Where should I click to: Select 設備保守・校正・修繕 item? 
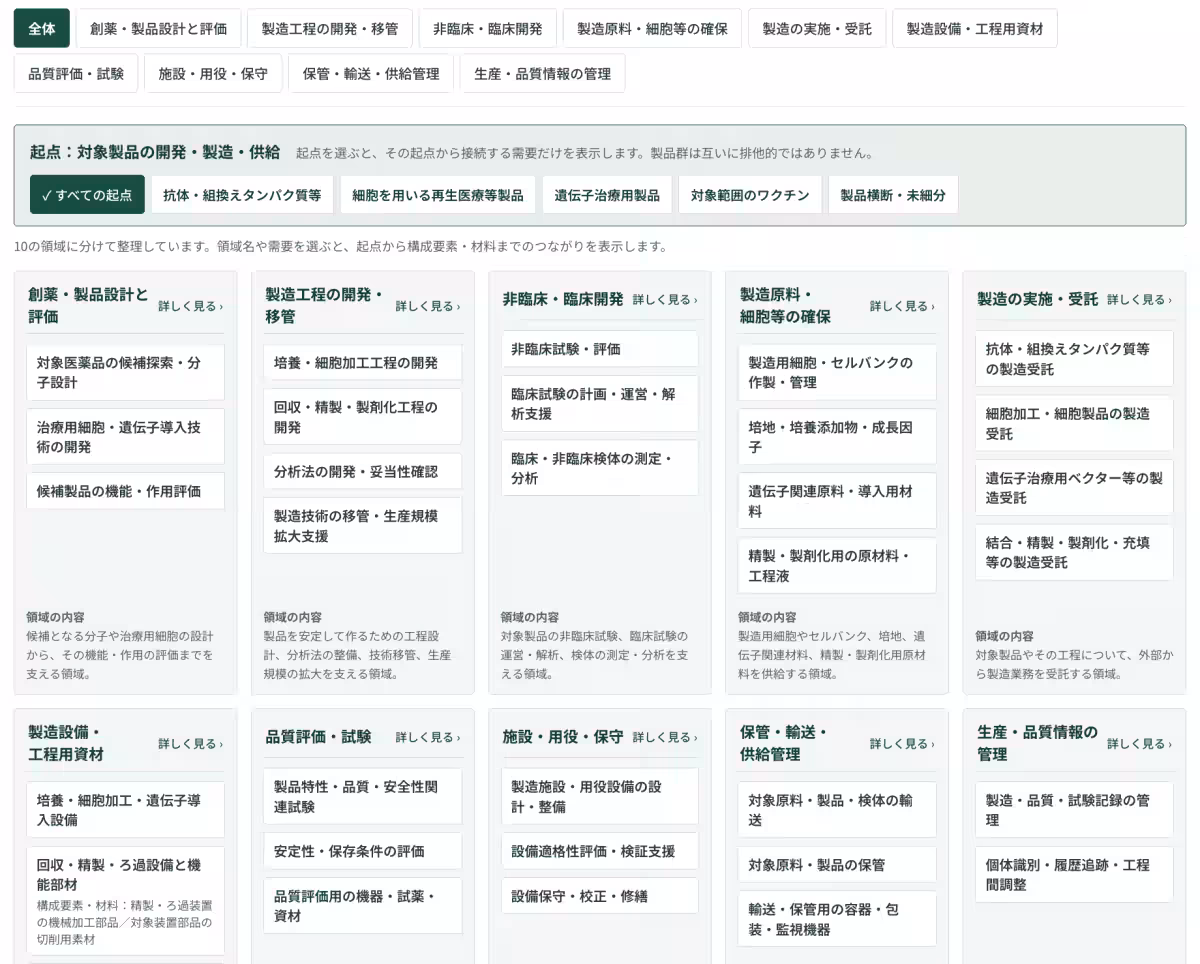pyautogui.click(x=600, y=896)
